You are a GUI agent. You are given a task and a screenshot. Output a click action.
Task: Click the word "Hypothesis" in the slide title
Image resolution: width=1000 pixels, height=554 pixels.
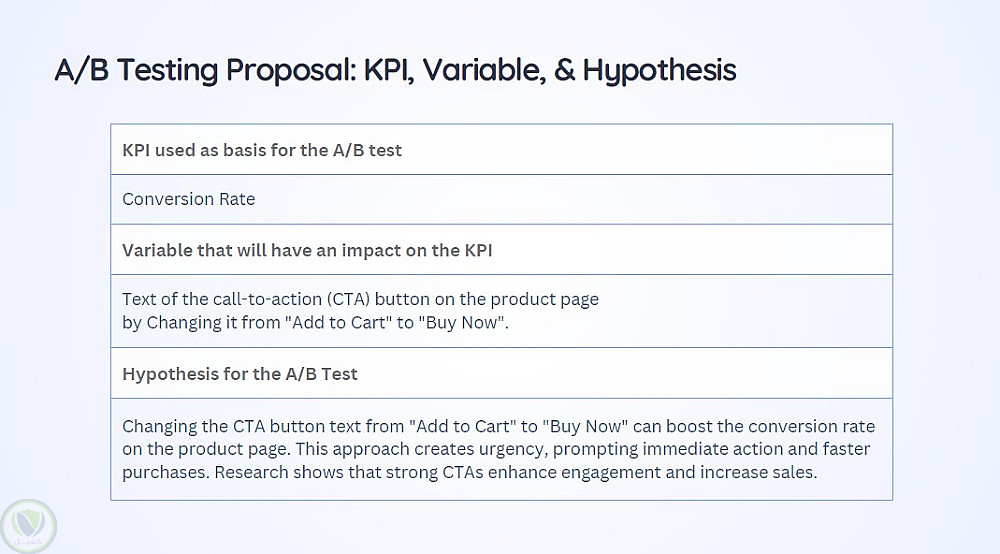pos(659,70)
